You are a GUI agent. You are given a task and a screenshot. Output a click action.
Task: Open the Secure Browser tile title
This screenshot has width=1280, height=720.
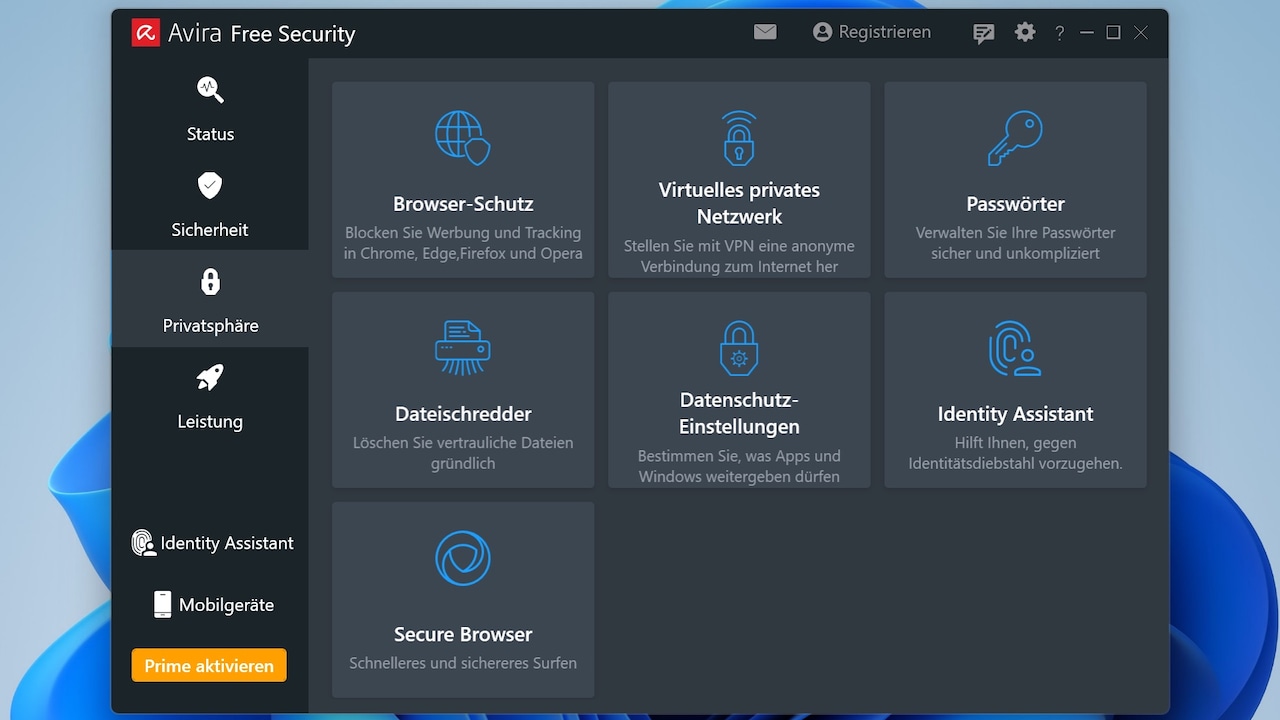coord(463,634)
